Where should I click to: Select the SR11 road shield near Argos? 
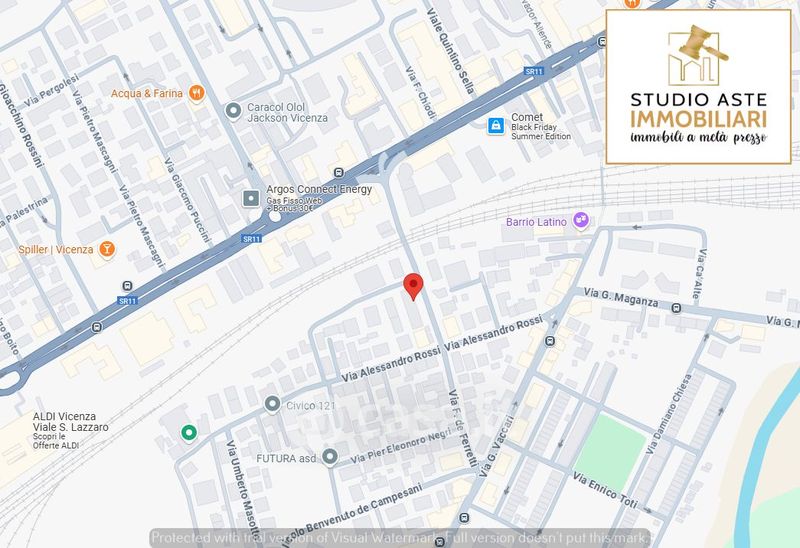click(x=252, y=239)
